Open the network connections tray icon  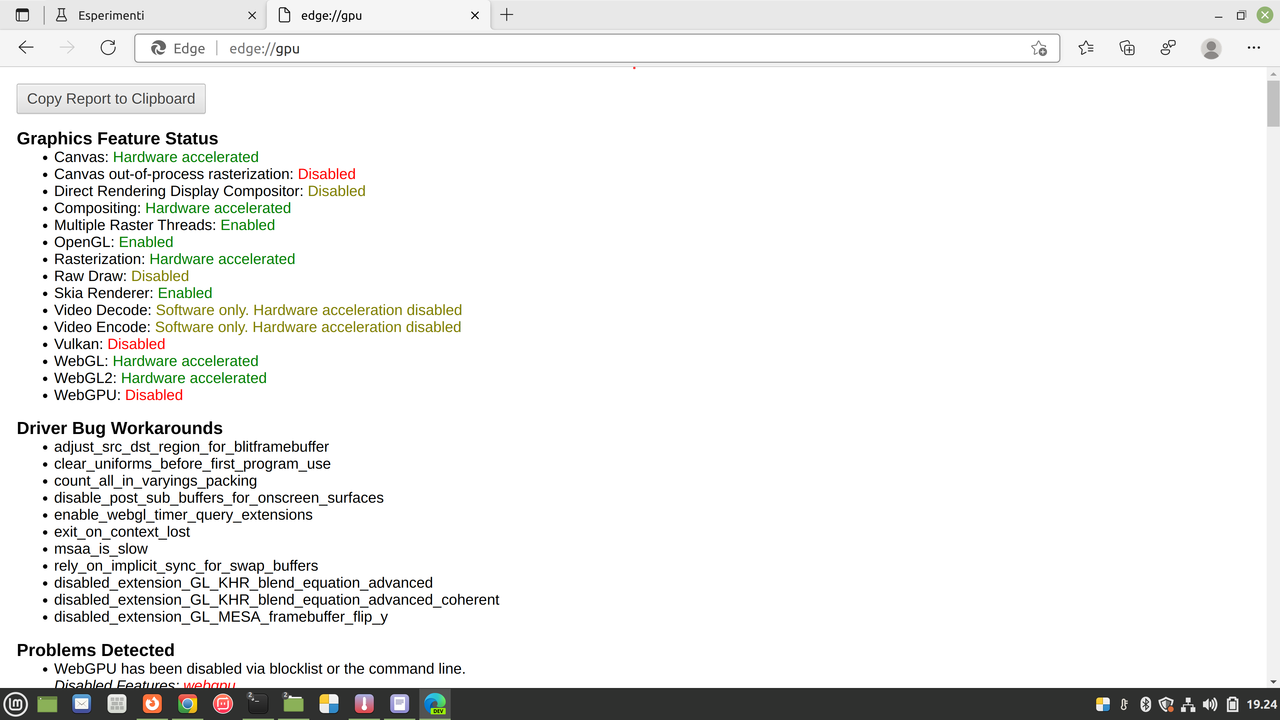[1188, 704]
